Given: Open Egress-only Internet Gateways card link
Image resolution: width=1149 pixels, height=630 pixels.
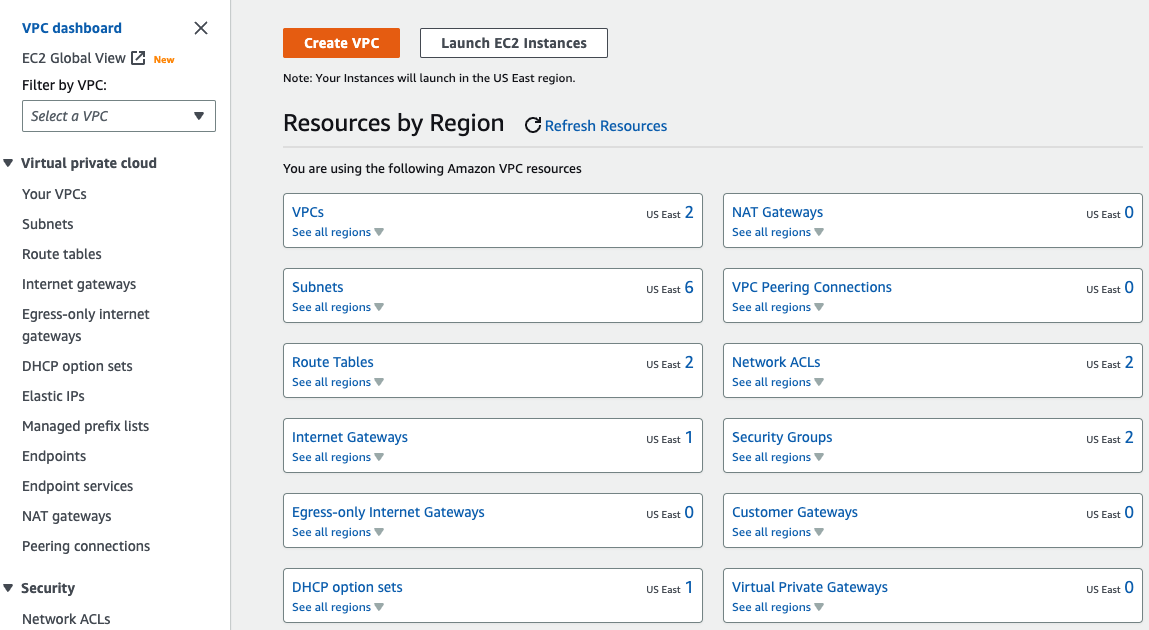Looking at the screenshot, I should 388,512.
